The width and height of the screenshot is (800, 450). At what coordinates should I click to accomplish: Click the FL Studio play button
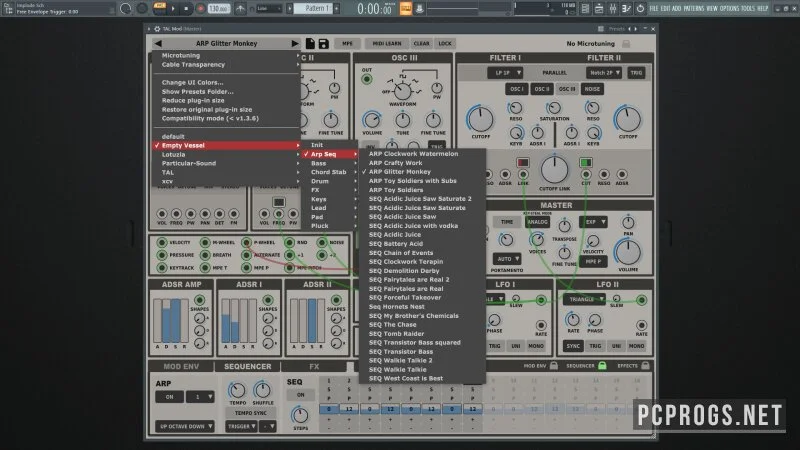[173, 9]
